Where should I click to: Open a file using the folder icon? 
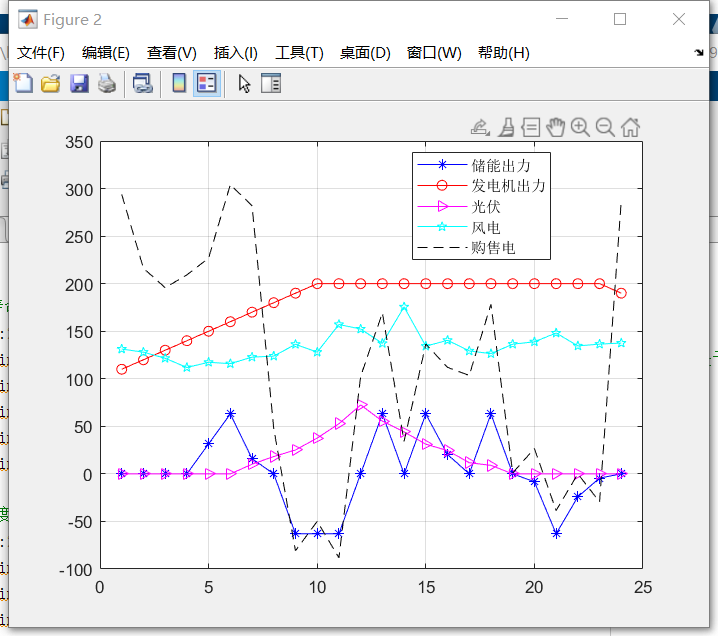point(50,83)
